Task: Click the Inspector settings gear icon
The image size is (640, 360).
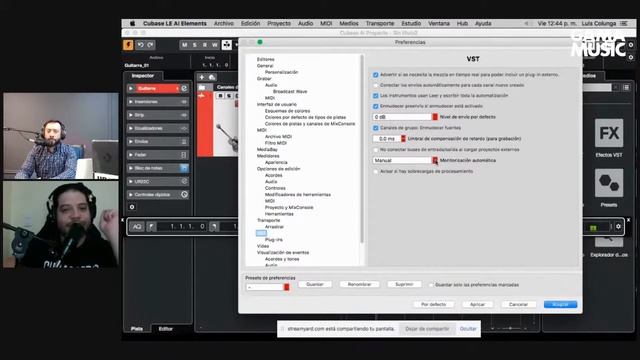Action: [x=132, y=207]
